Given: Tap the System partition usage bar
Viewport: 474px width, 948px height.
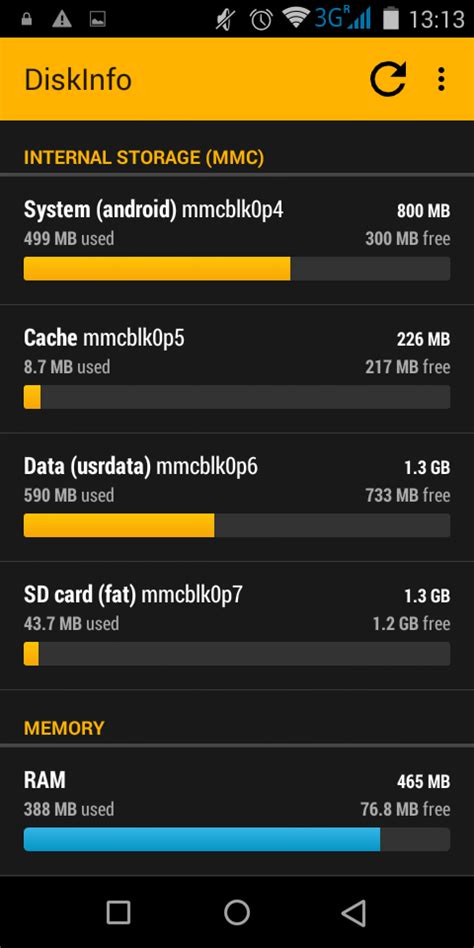Looking at the screenshot, I should pos(237,268).
